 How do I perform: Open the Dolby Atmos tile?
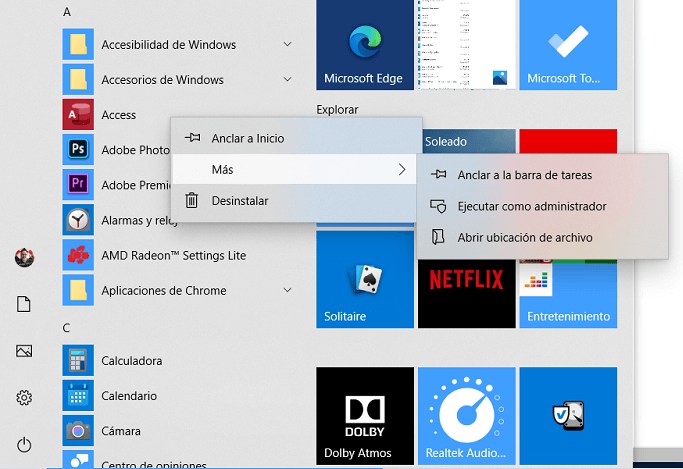pyautogui.click(x=365, y=416)
